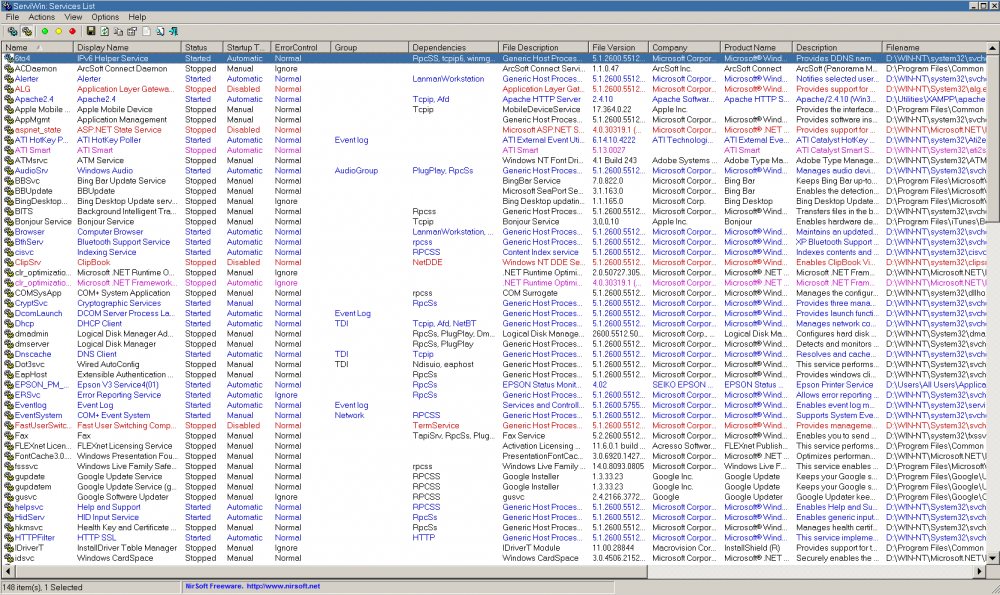This screenshot has width=1000, height=595.
Task: Open Properties via the toolbar icon
Action: tap(132, 31)
